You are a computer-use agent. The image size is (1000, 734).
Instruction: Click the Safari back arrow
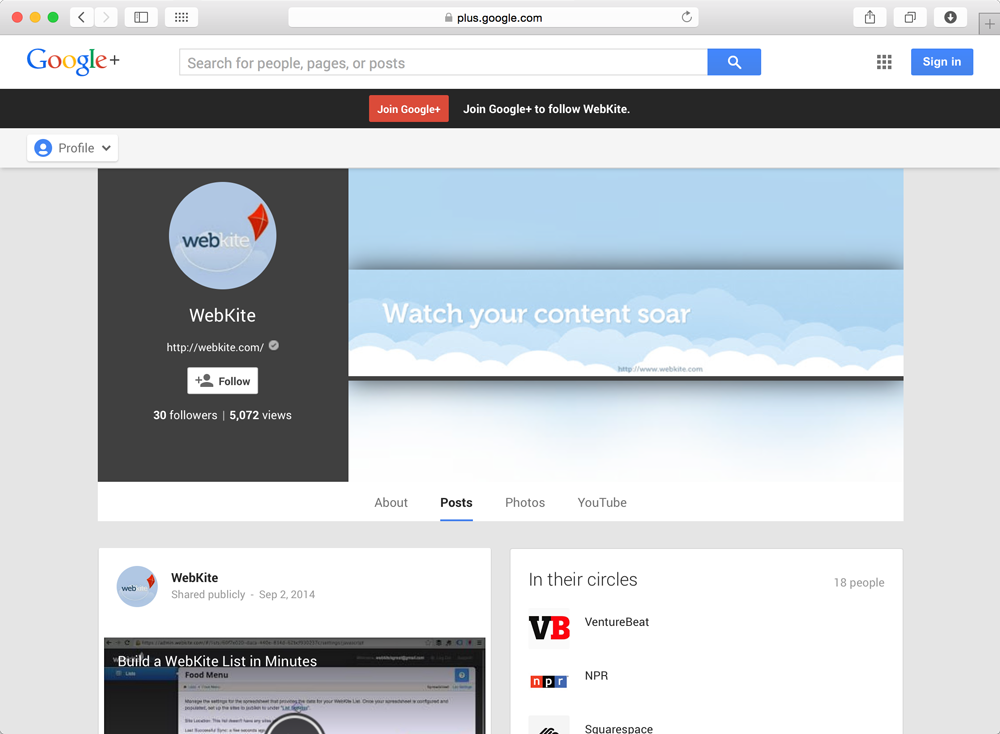click(81, 17)
